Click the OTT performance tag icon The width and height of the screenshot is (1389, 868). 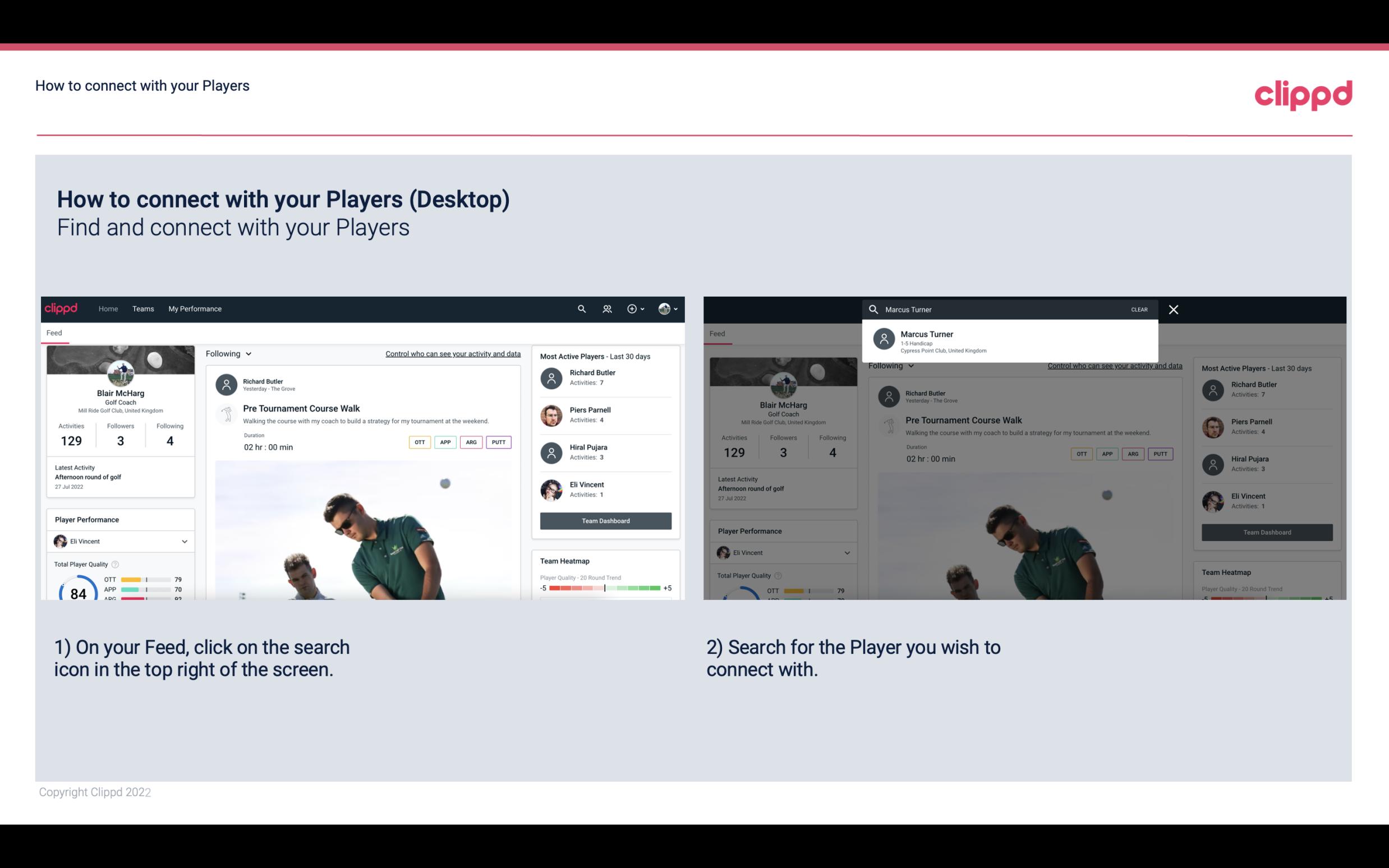(x=418, y=442)
